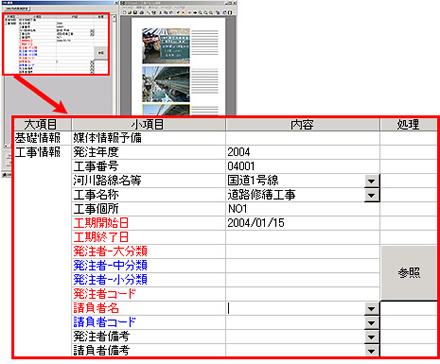The height and width of the screenshot is (364, 440).
Task: Click the 処理 column header
Action: pyautogui.click(x=408, y=124)
